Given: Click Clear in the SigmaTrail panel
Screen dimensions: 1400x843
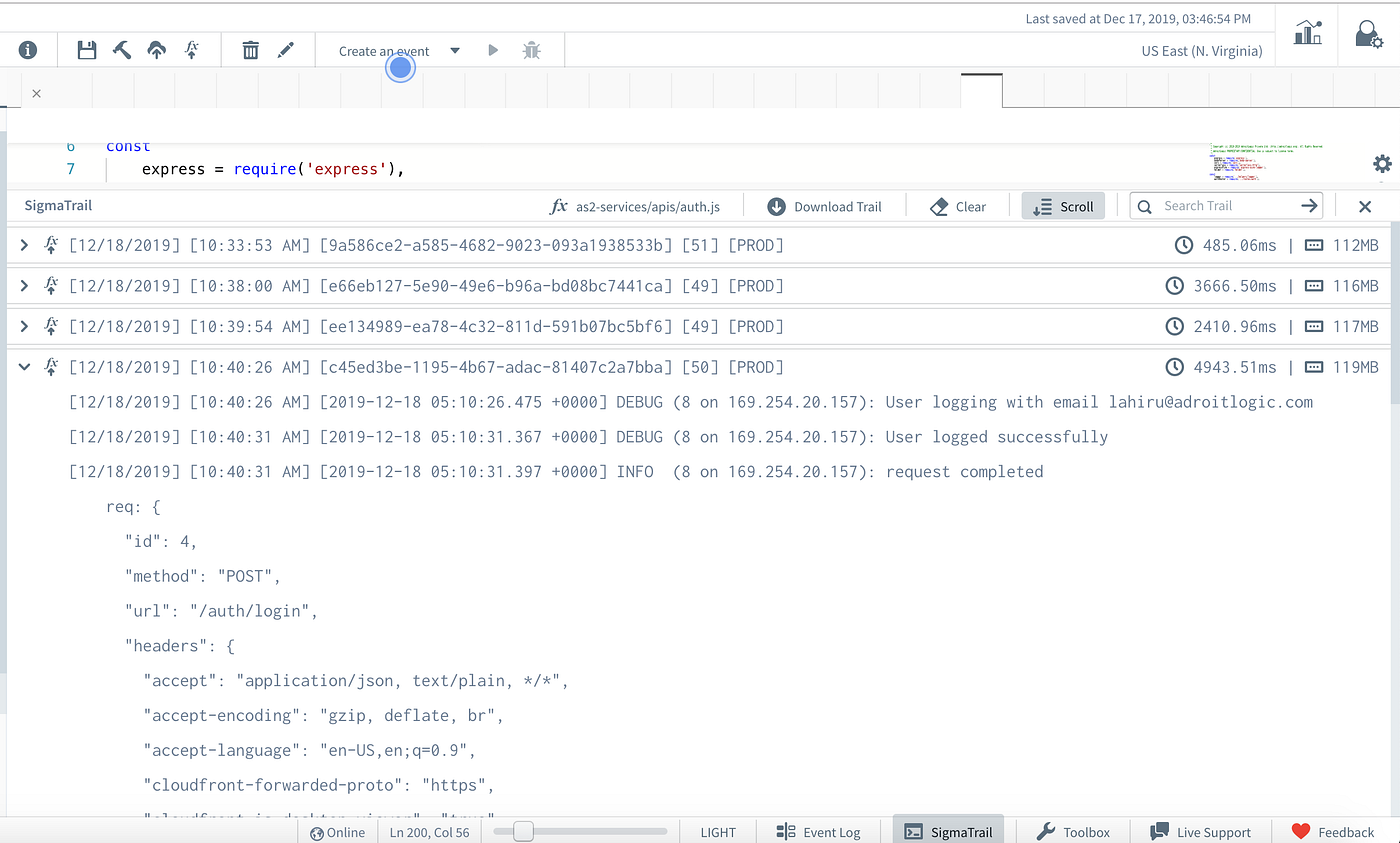Looking at the screenshot, I should click(x=957, y=205).
